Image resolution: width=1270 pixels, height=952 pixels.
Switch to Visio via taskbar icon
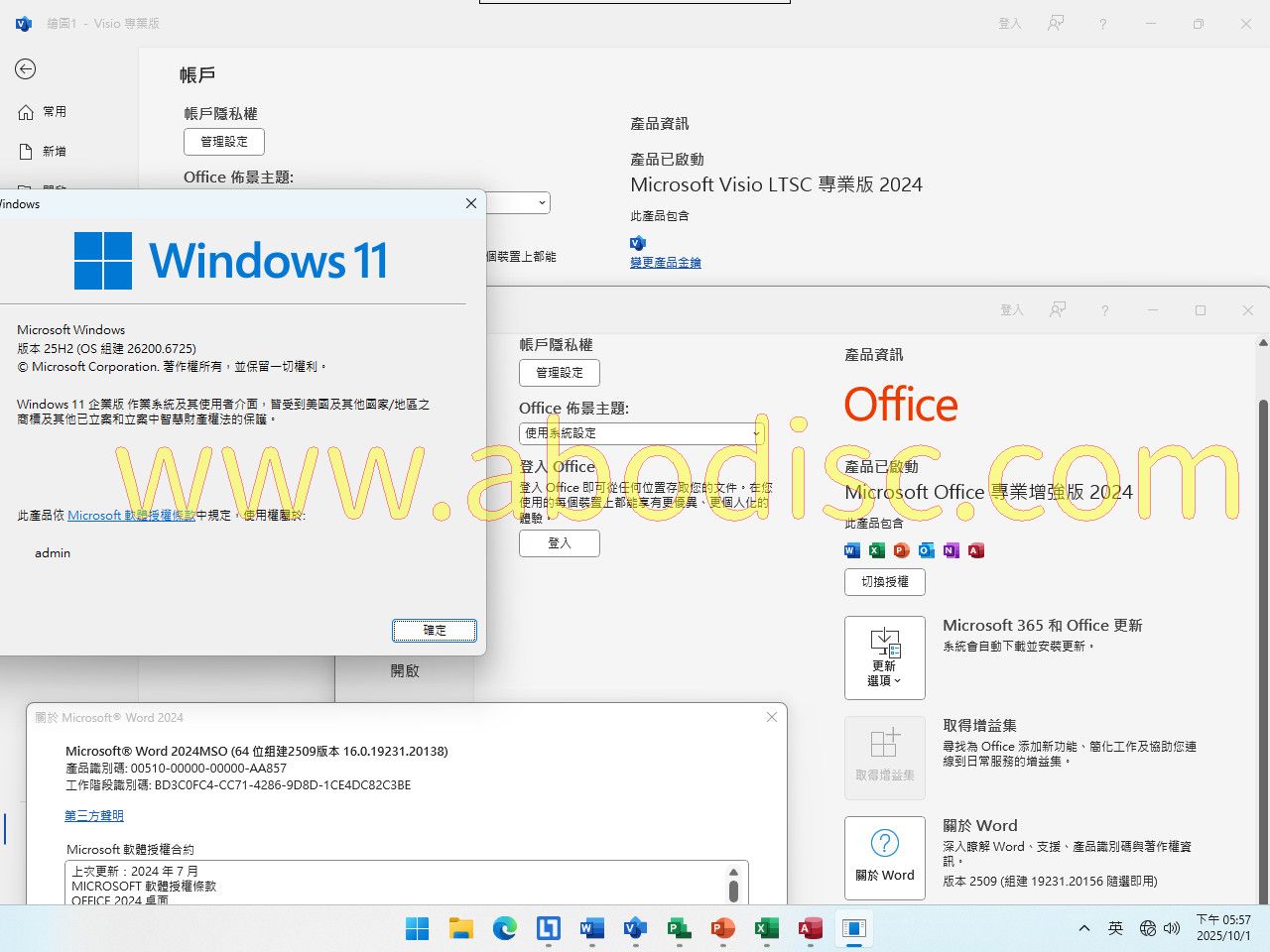point(635,928)
